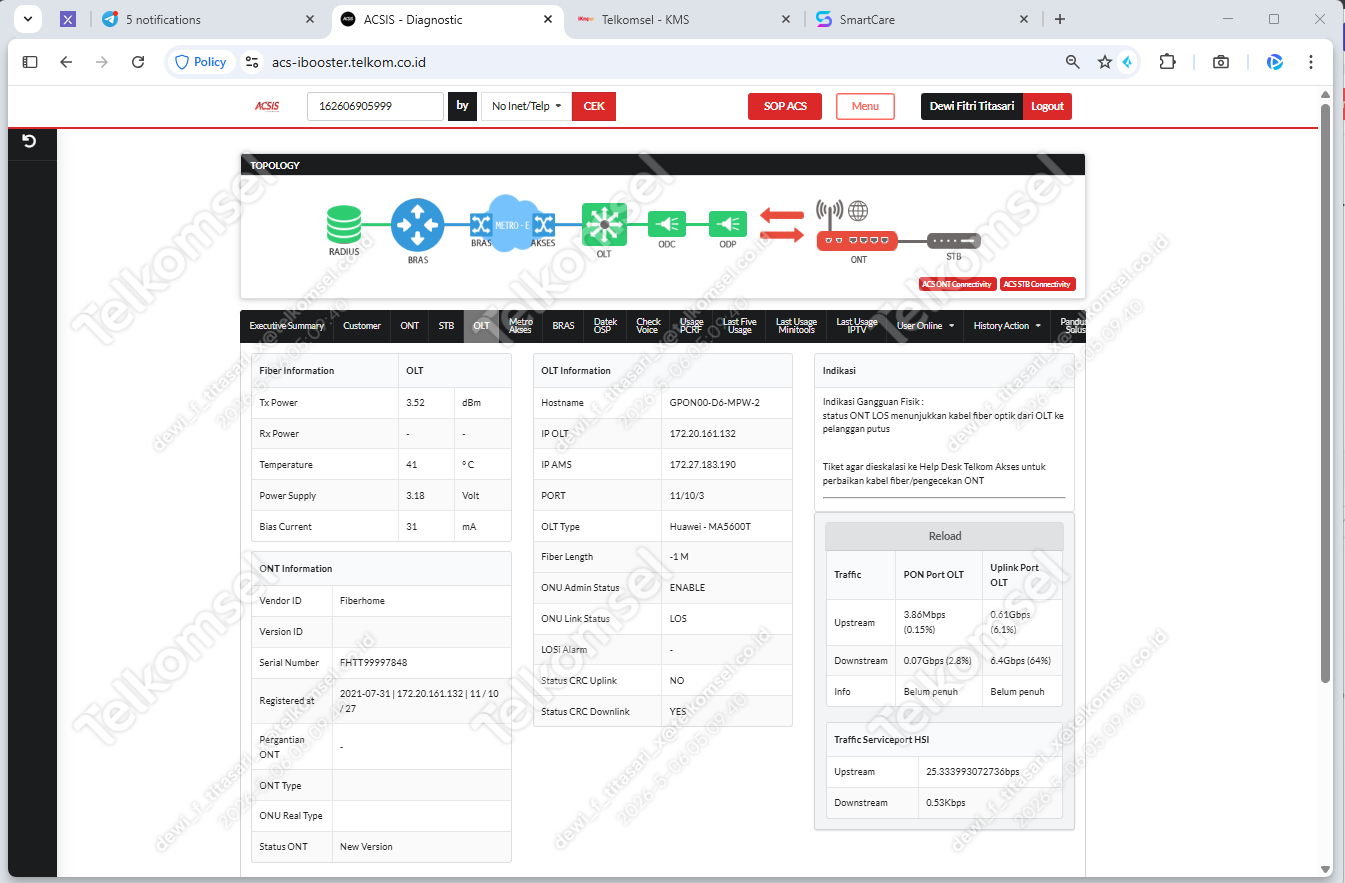View site information icon beside URL

pyautogui.click(x=251, y=62)
